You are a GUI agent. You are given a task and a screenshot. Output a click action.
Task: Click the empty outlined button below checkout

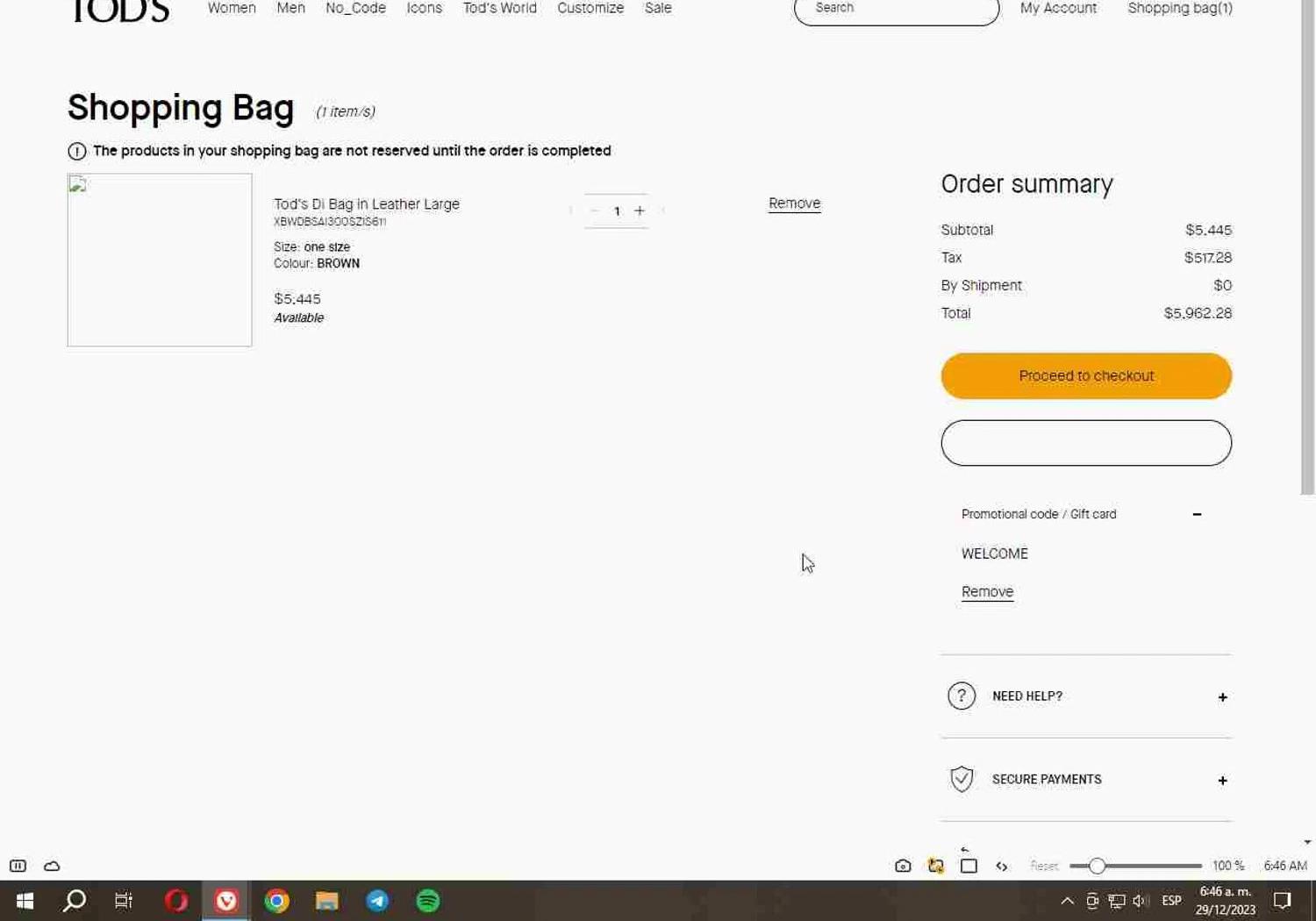(x=1086, y=443)
